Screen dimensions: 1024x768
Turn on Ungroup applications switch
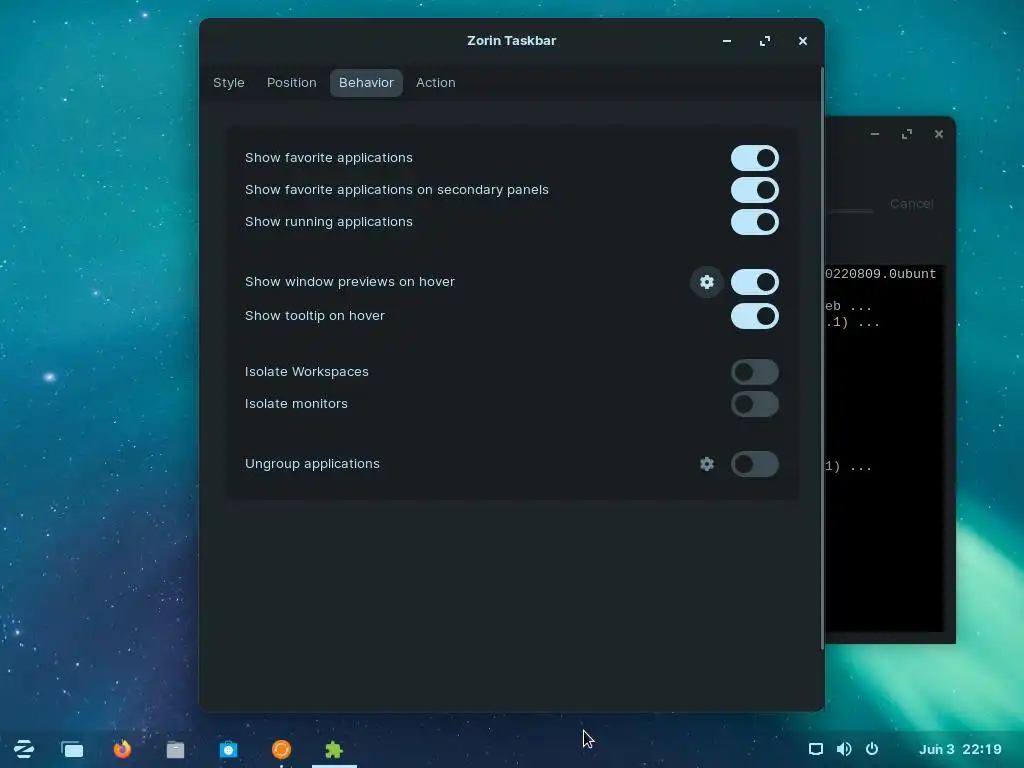754,464
